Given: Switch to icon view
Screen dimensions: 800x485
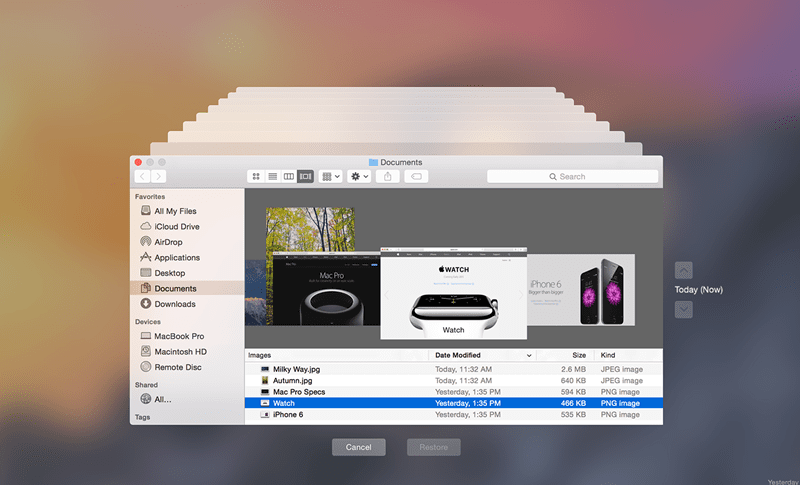Looking at the screenshot, I should pyautogui.click(x=256, y=176).
